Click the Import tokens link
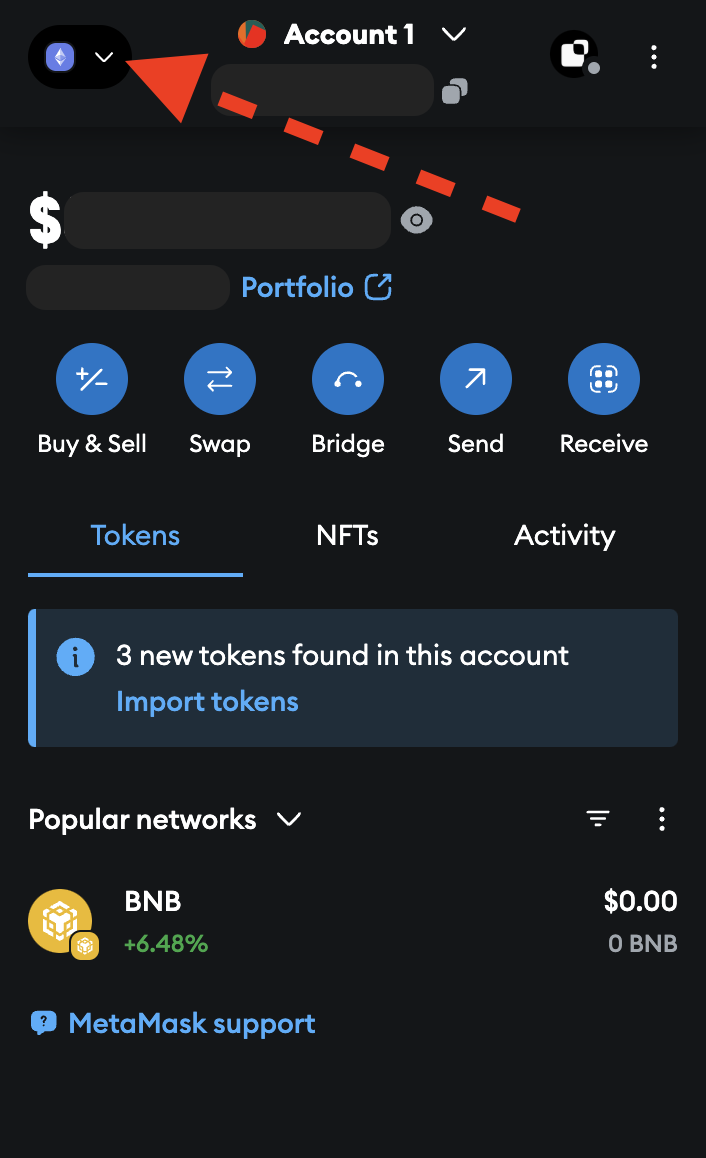The height and width of the screenshot is (1158, 706). tap(207, 702)
